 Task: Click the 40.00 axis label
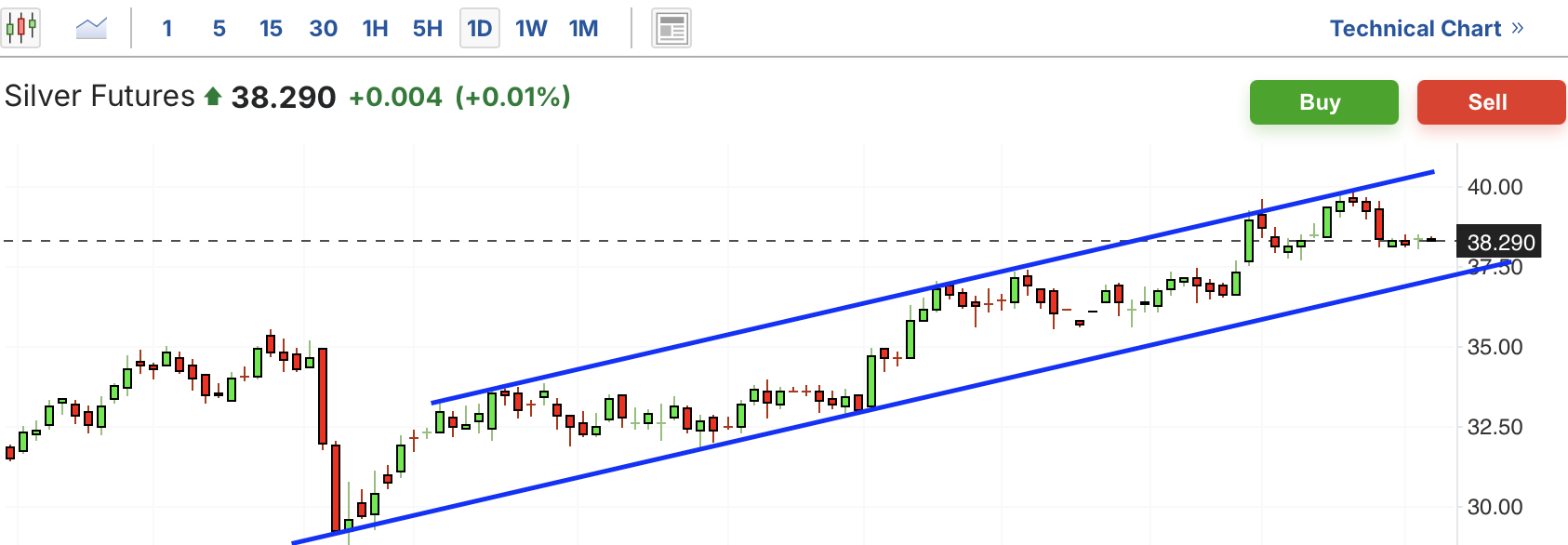pyautogui.click(x=1495, y=187)
